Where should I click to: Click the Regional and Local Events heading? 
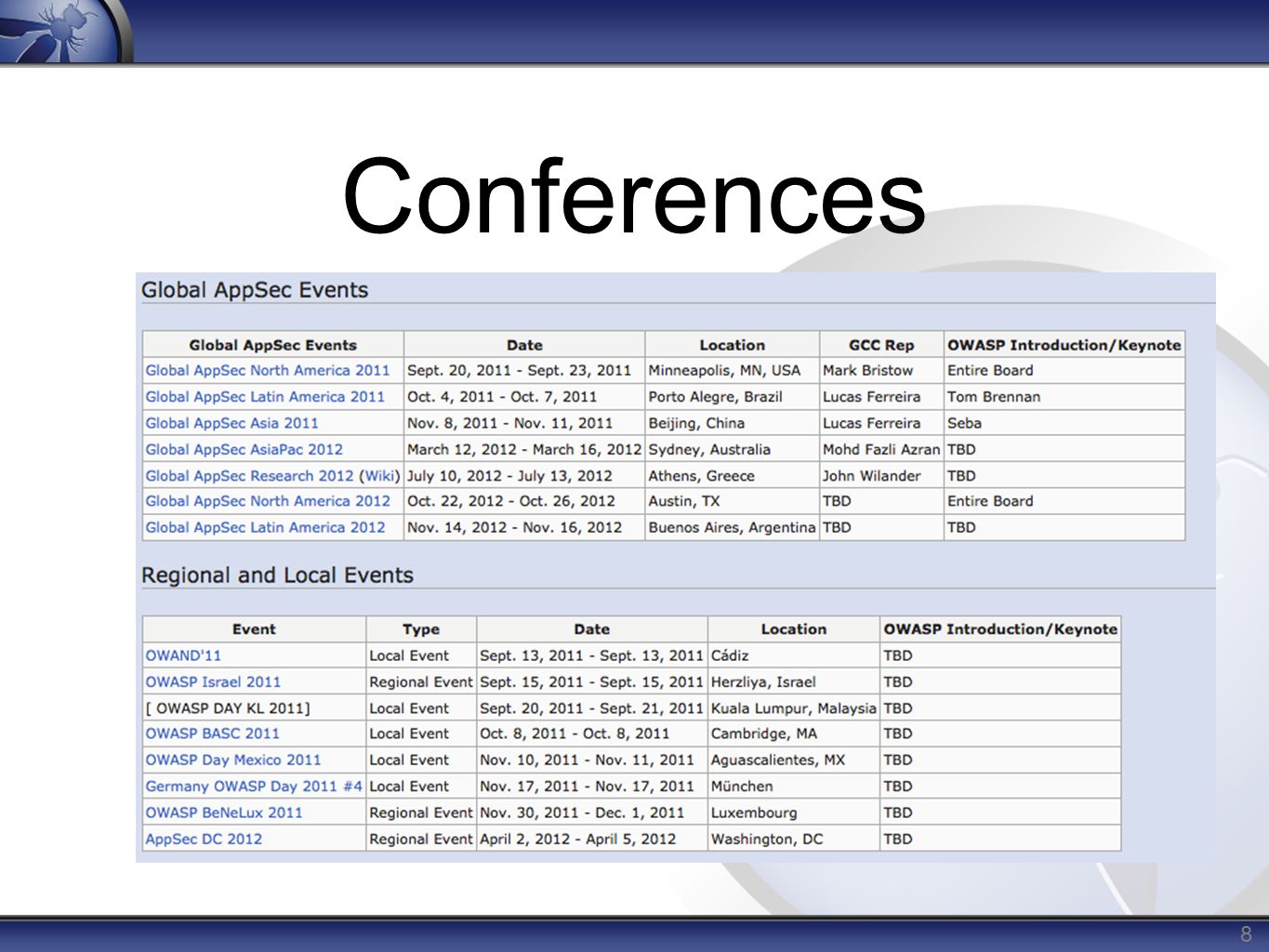(x=277, y=575)
